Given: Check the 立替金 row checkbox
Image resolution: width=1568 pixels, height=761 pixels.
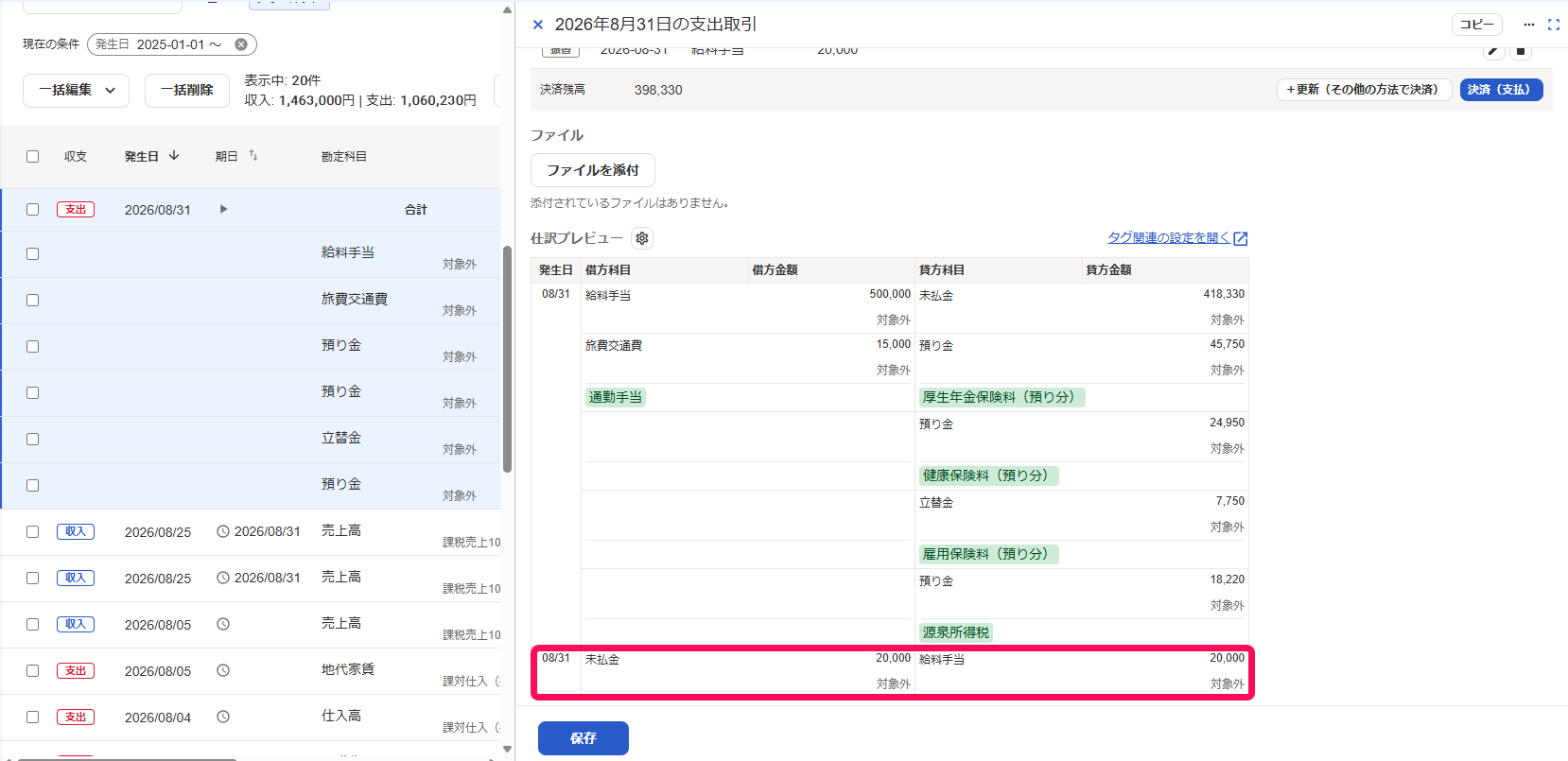Looking at the screenshot, I should [33, 440].
